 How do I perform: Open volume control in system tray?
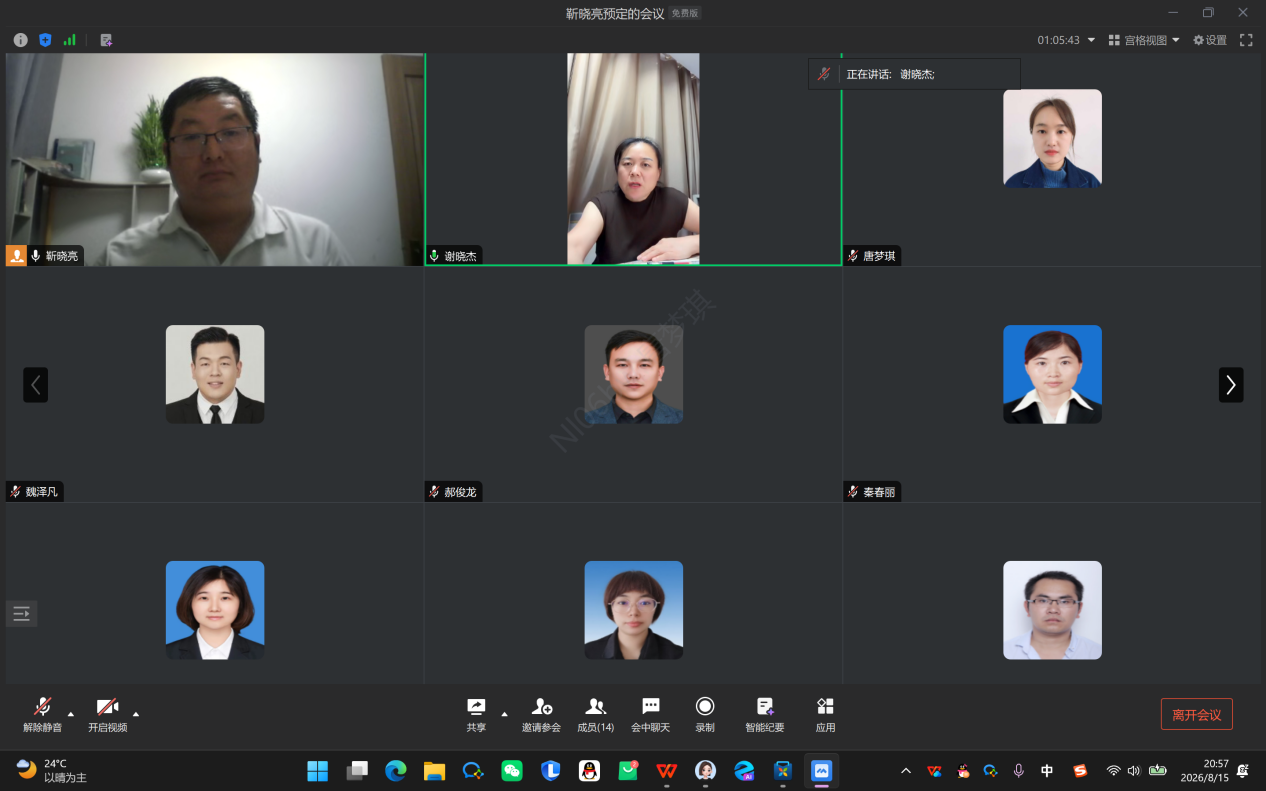pyautogui.click(x=1134, y=770)
